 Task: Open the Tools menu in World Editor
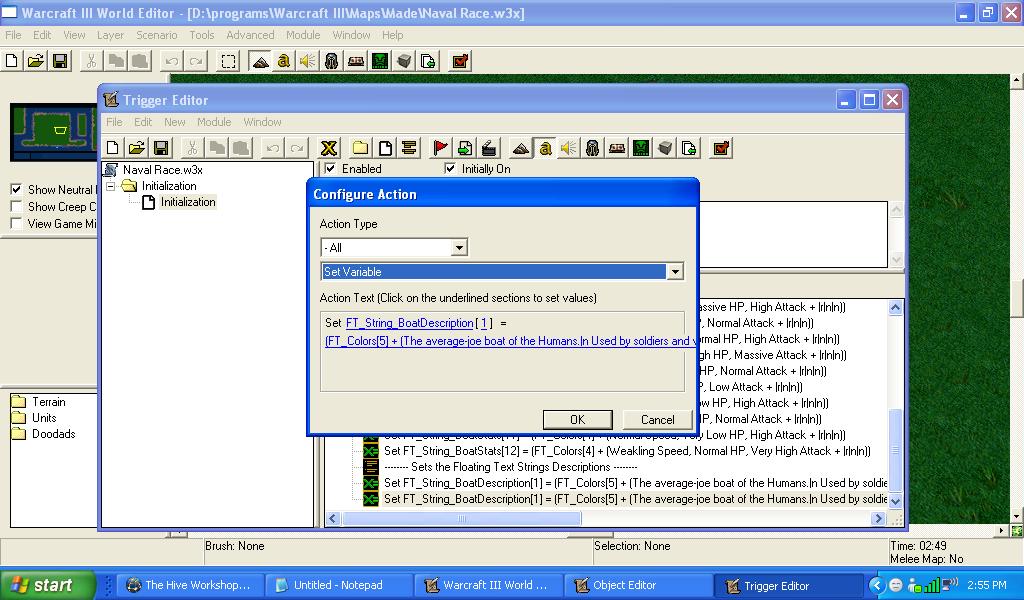pyautogui.click(x=202, y=35)
